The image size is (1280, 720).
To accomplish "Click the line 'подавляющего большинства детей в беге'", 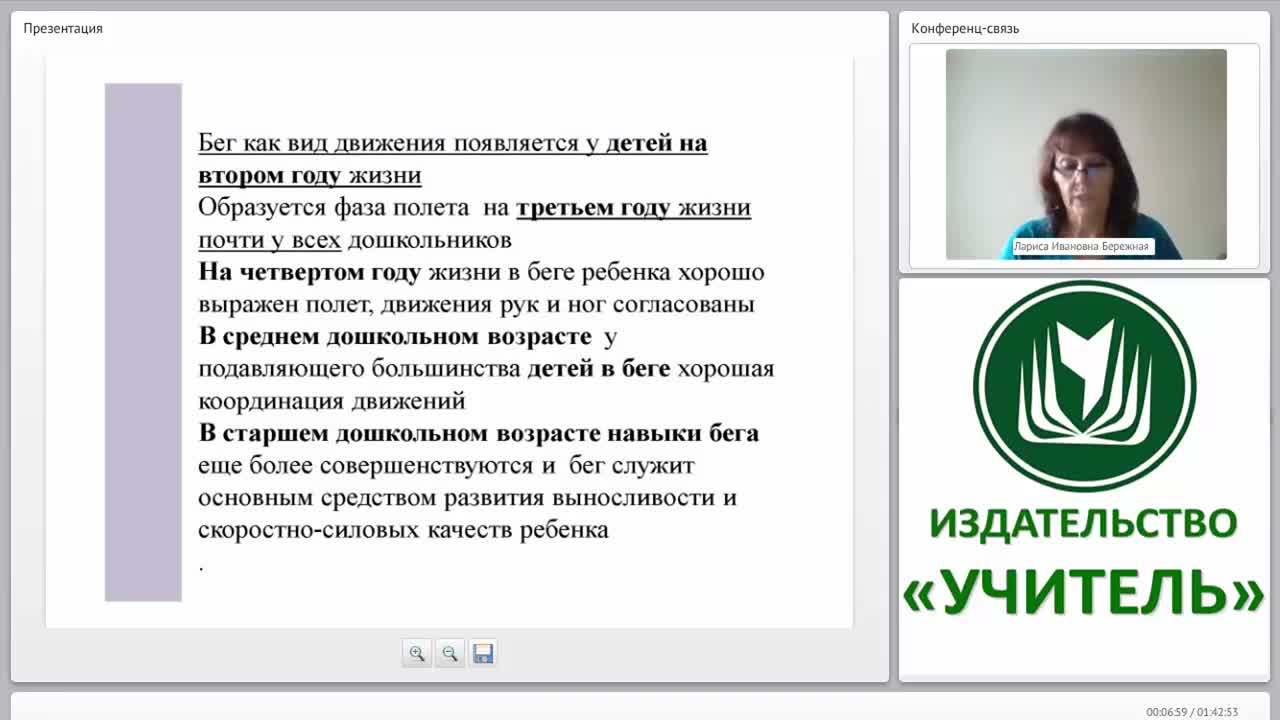I will tap(486, 369).
